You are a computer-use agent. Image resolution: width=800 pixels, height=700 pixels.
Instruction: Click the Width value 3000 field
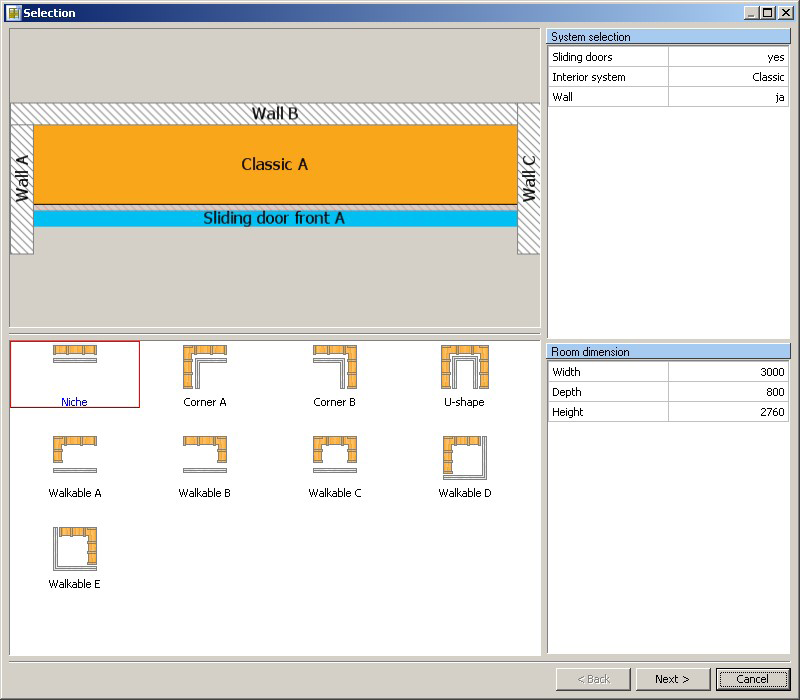[x=727, y=372]
